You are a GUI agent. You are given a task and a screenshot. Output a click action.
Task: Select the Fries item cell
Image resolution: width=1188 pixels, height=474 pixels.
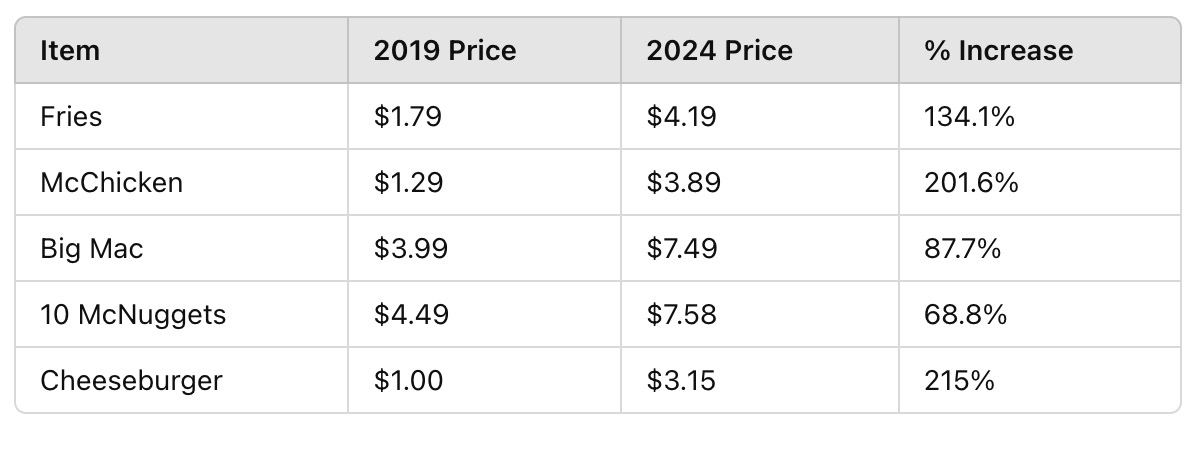[x=71, y=117]
